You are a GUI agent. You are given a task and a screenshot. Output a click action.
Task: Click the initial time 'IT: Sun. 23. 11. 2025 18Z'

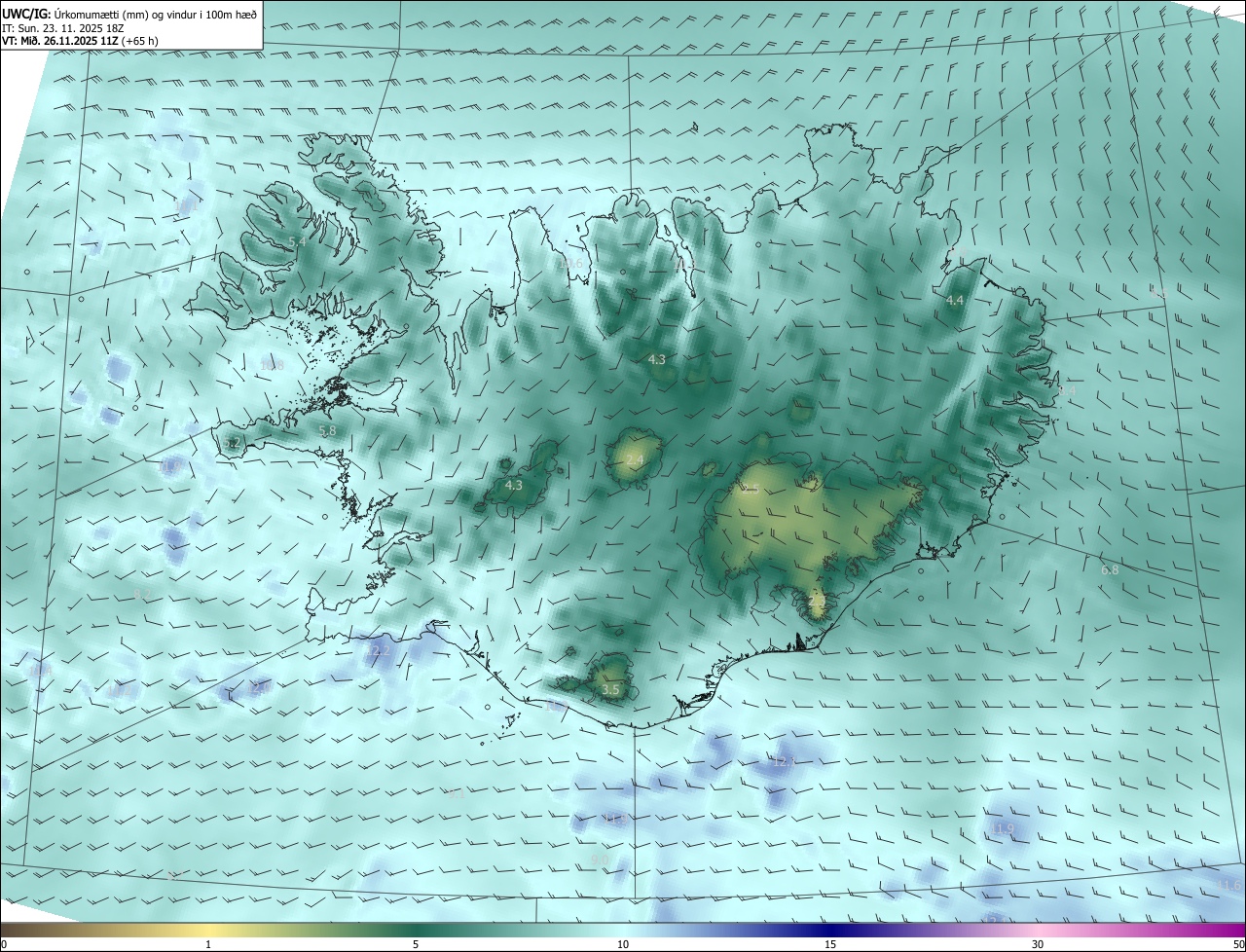64,28
